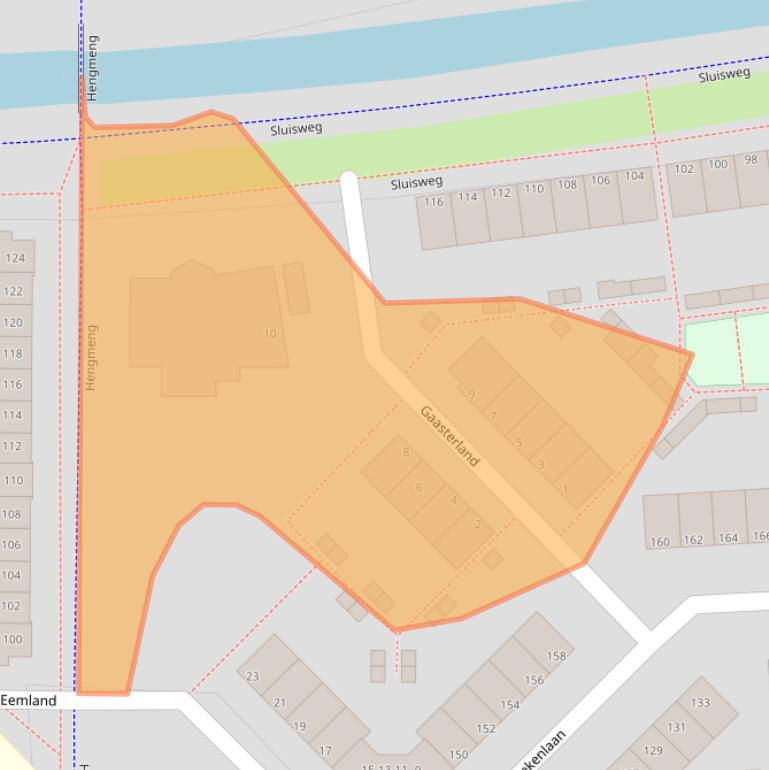Click house number 5 on Gaasterland
Image resolution: width=769 pixels, height=770 pixels.
(x=519, y=442)
